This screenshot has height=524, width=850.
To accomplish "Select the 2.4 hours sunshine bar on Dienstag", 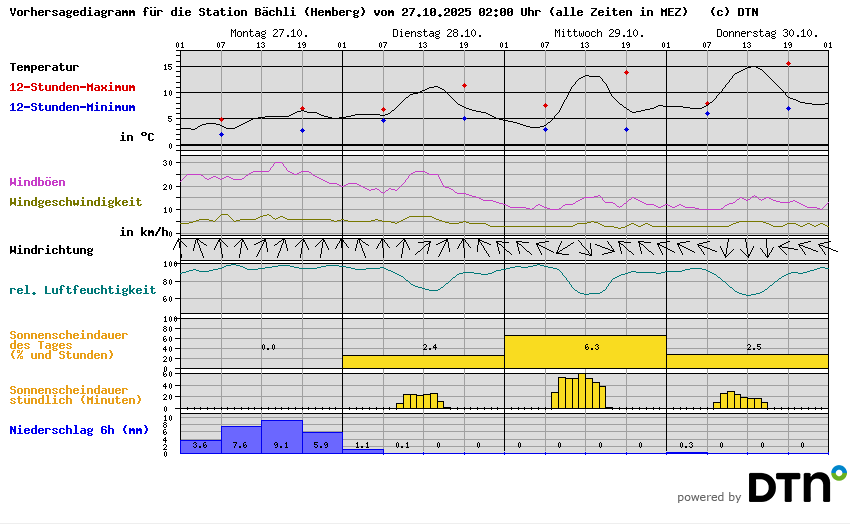I will 423,361.
